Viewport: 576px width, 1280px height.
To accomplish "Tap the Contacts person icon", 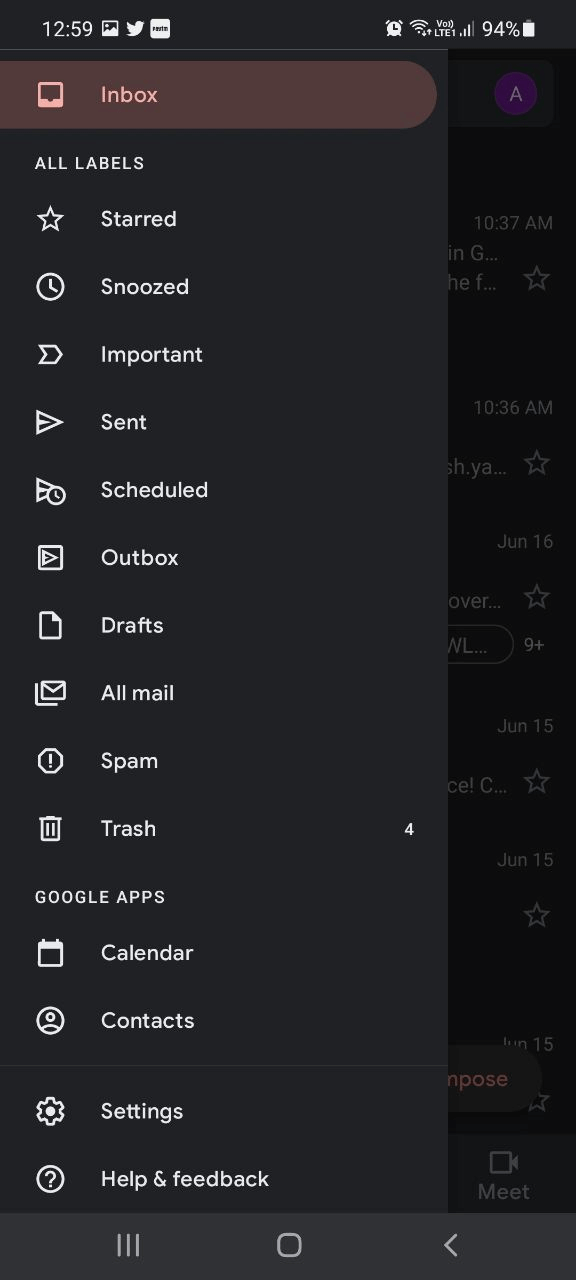I will (50, 1021).
